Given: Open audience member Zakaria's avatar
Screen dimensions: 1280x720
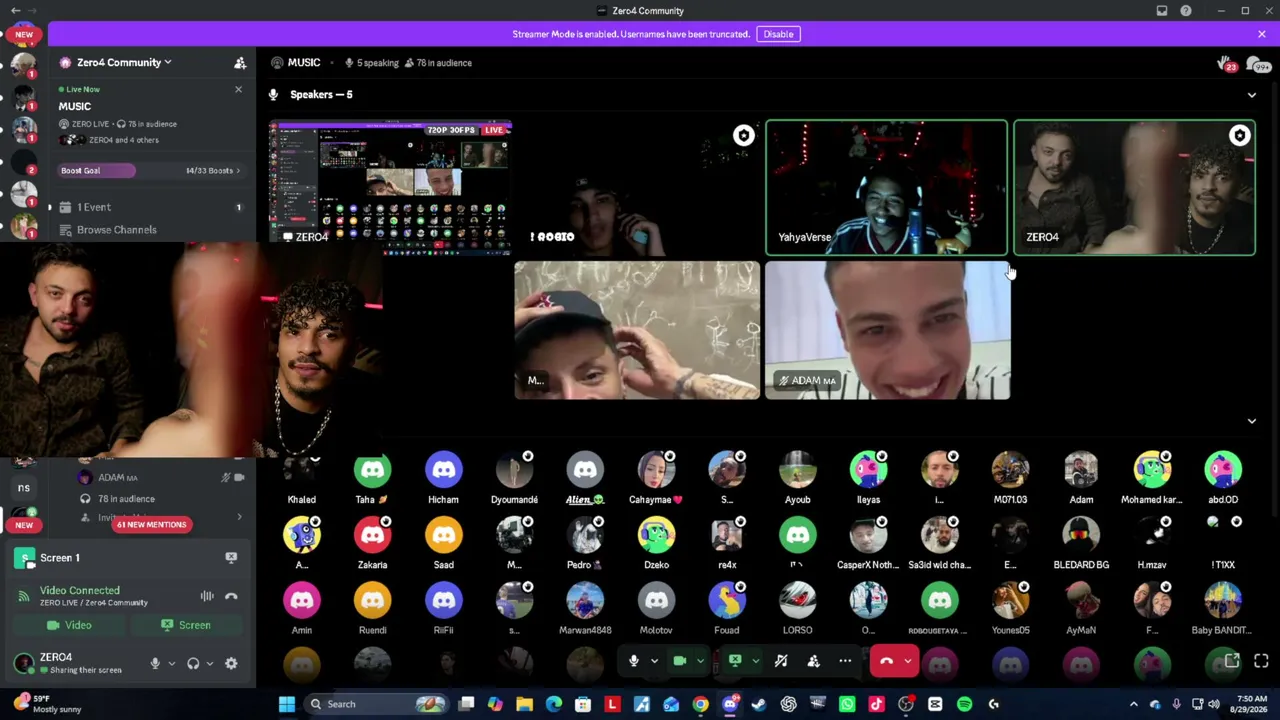Looking at the screenshot, I should coord(373,535).
